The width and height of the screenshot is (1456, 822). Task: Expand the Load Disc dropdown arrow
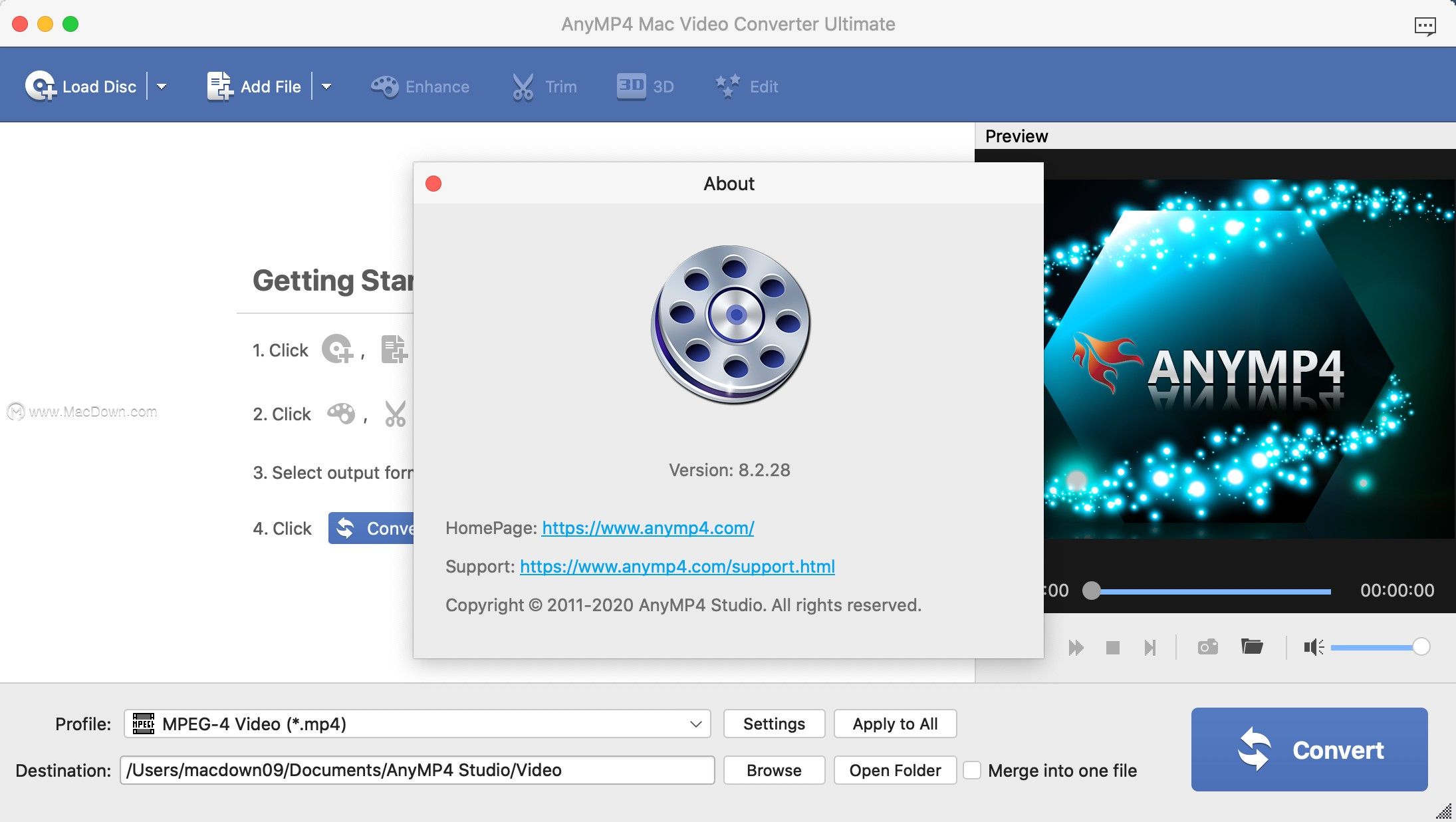164,86
